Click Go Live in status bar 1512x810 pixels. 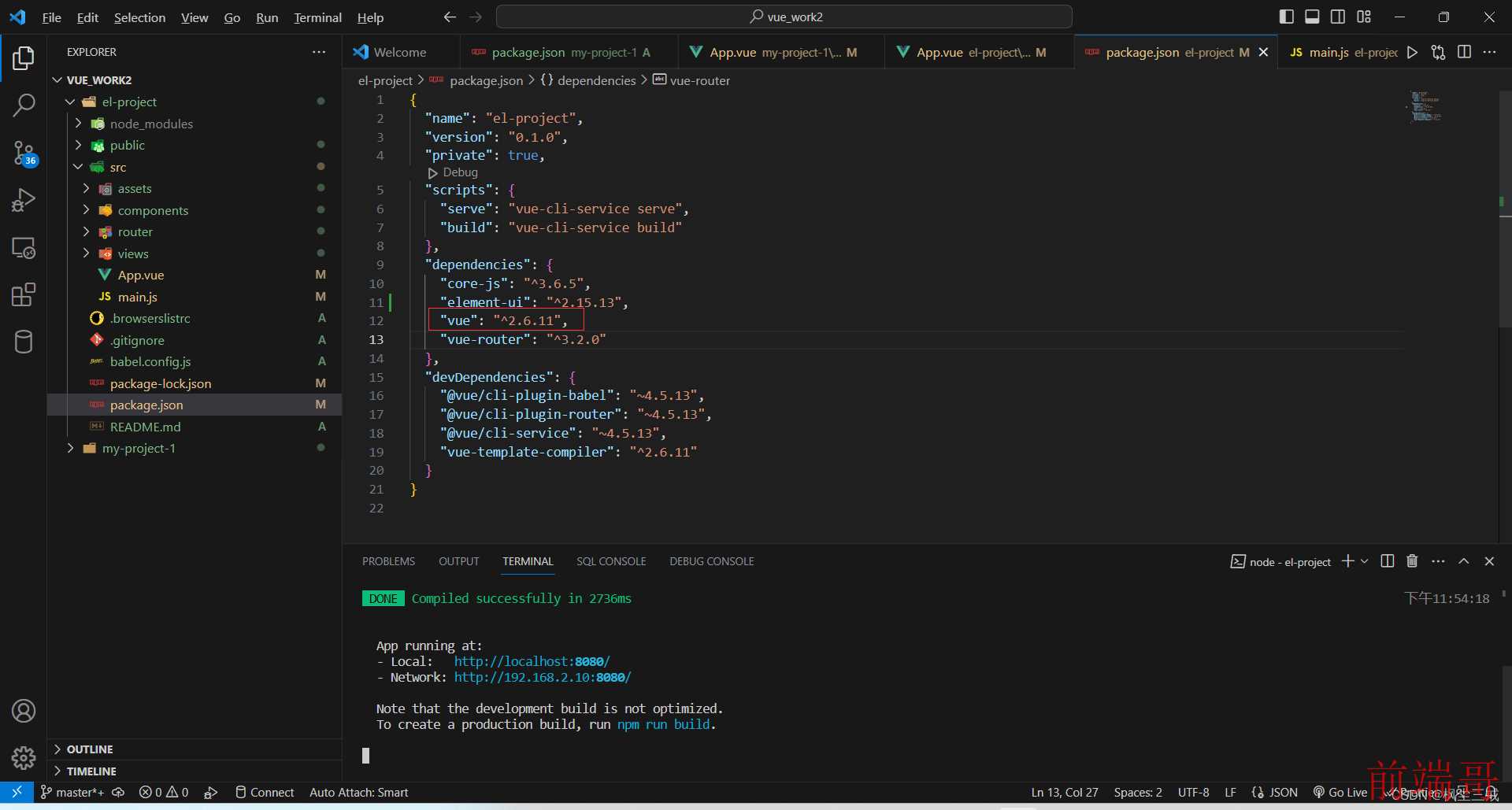point(1340,792)
